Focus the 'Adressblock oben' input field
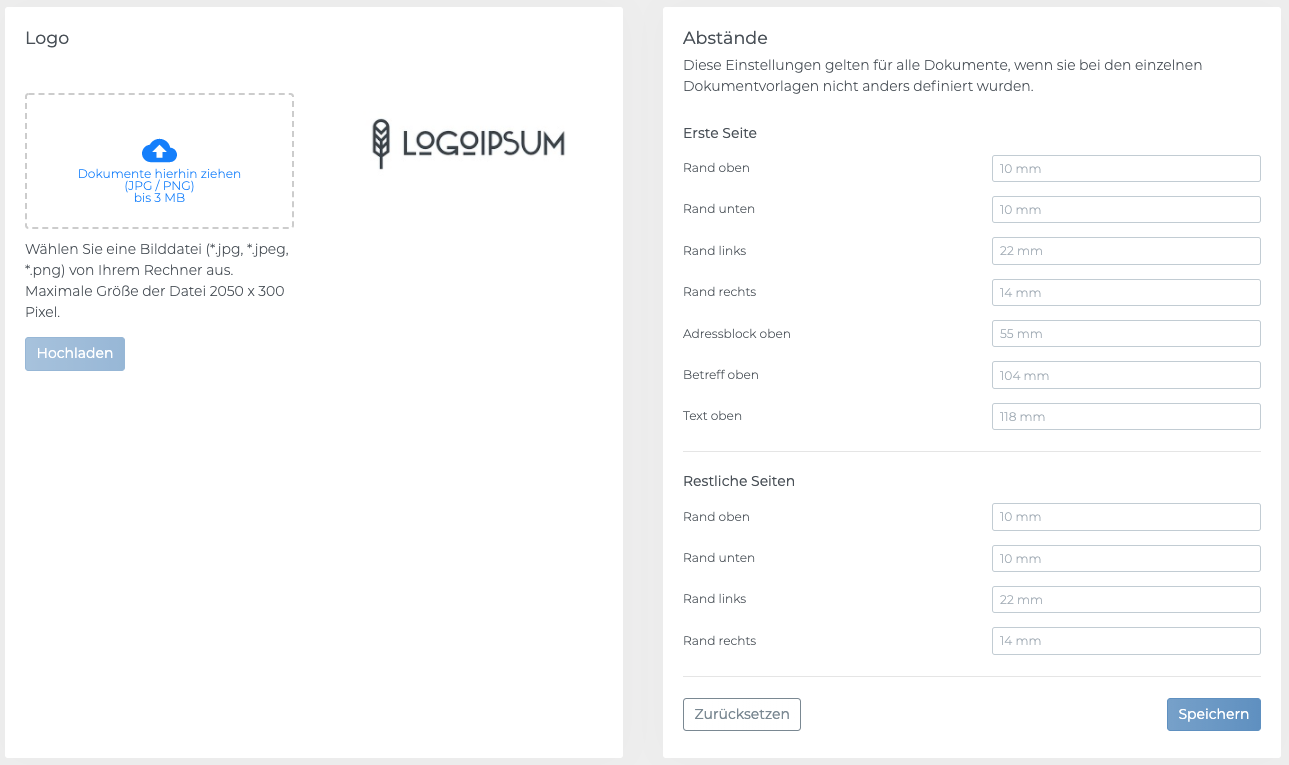The height and width of the screenshot is (765, 1289). [1125, 334]
